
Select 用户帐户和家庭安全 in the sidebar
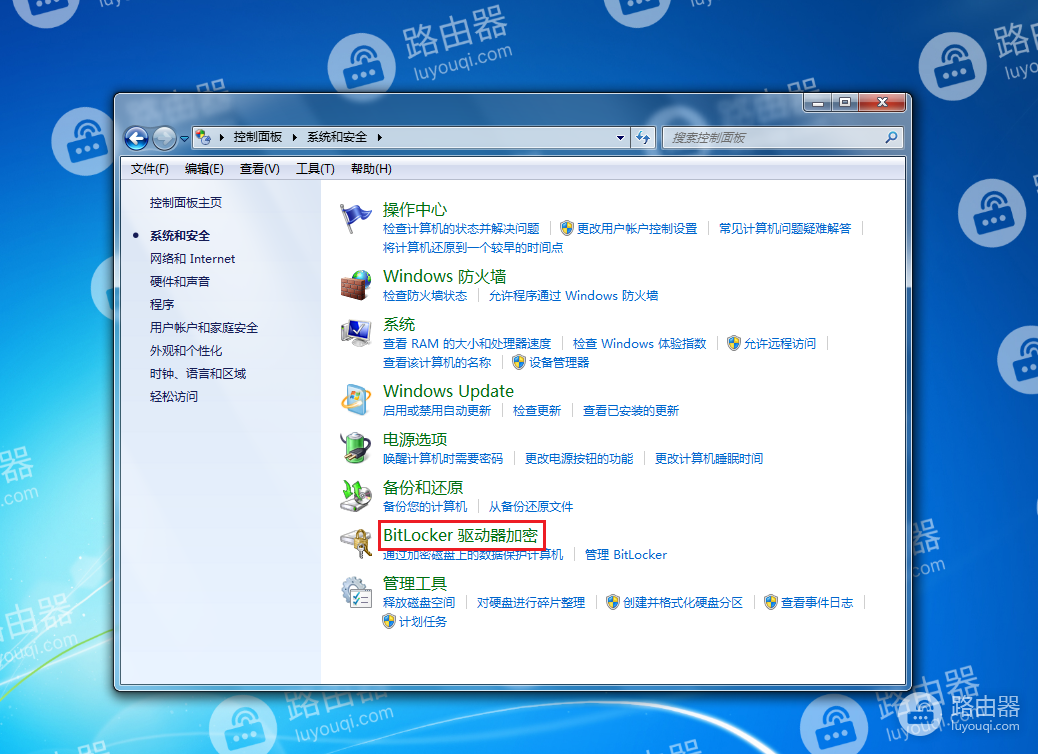tap(204, 328)
